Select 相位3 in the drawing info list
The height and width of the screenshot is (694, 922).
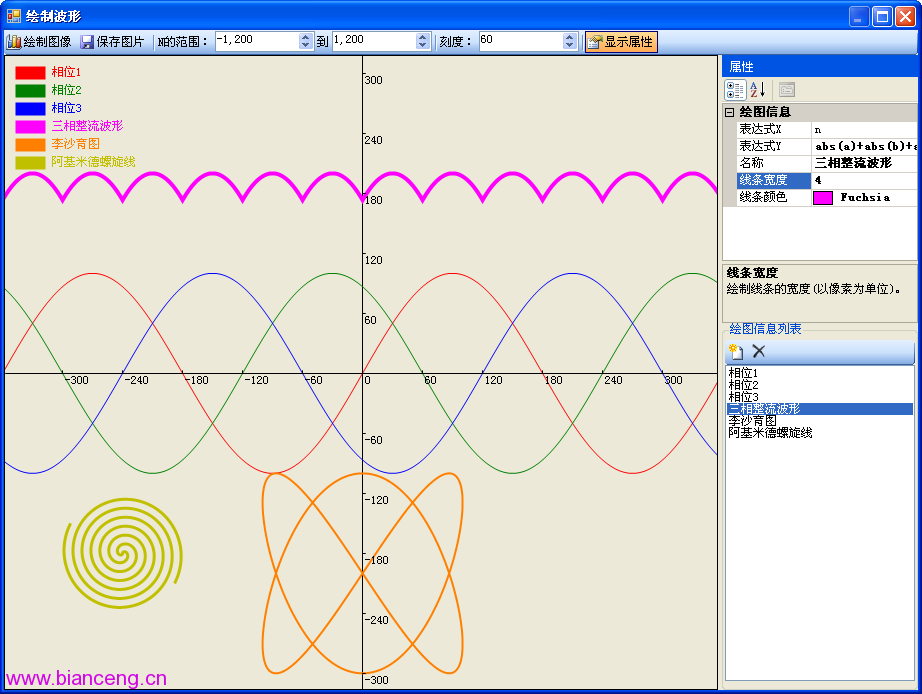pos(820,397)
